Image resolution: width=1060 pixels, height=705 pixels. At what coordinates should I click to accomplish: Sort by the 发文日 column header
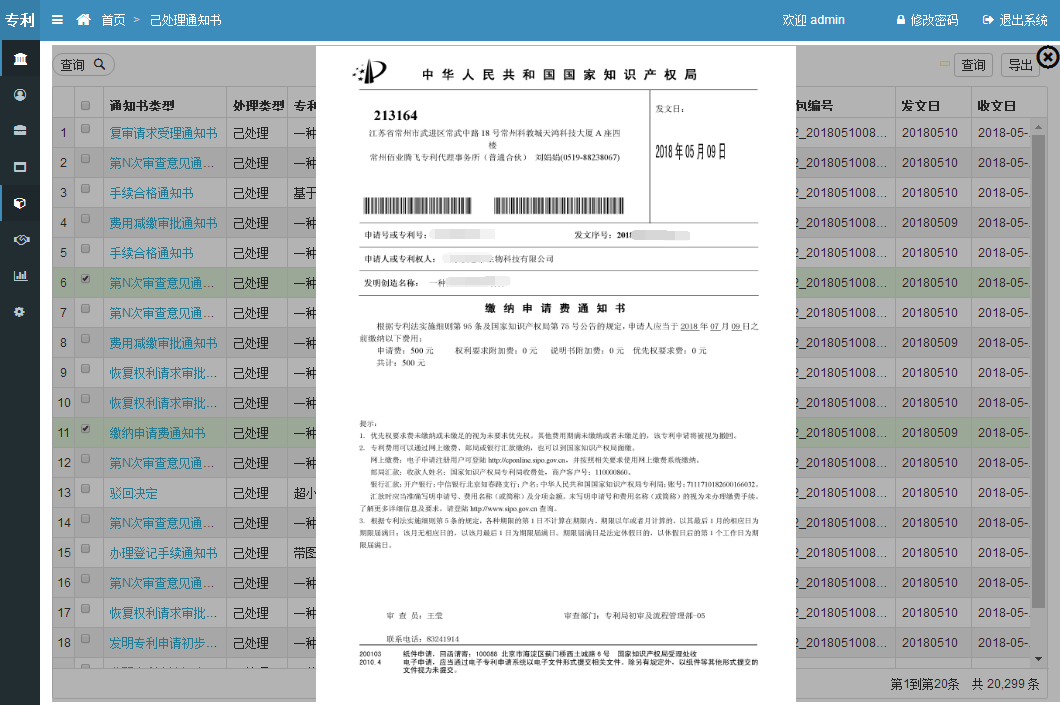click(x=920, y=105)
